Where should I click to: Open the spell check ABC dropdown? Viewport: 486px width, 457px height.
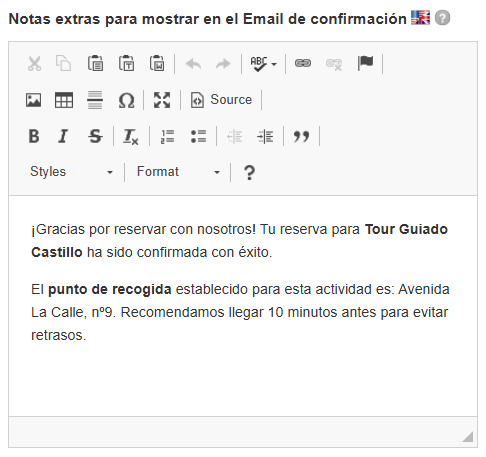pos(263,63)
